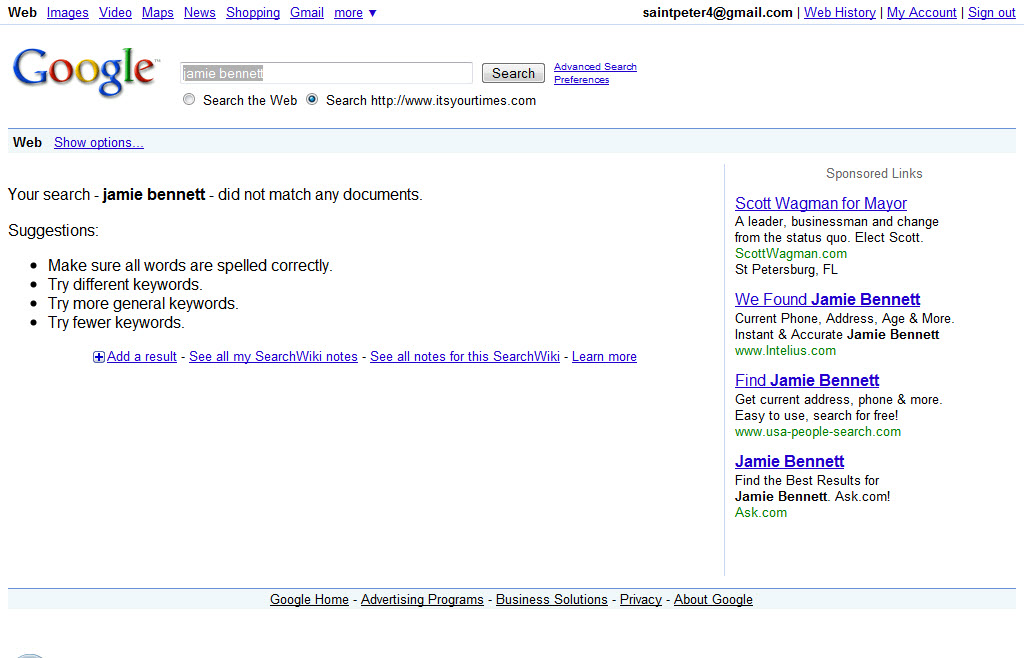Expand the more dropdown arrow

point(372,13)
